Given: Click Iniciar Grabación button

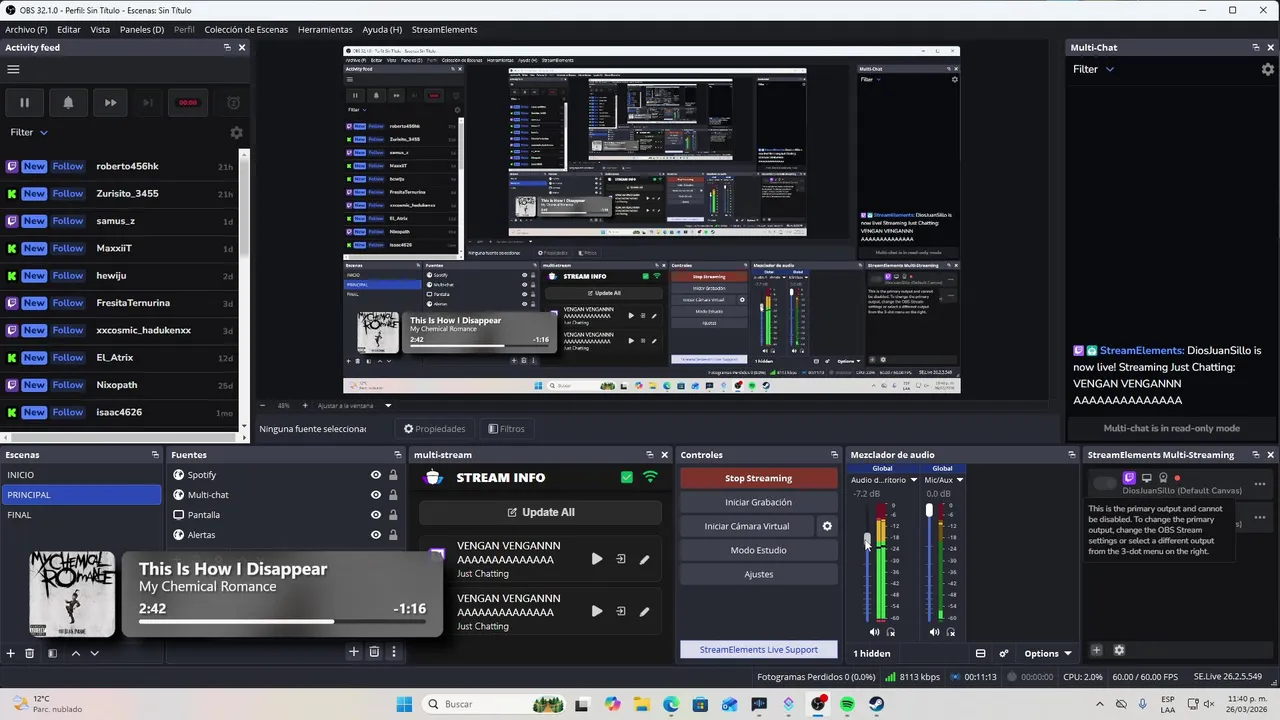Looking at the screenshot, I should pyautogui.click(x=758, y=502).
